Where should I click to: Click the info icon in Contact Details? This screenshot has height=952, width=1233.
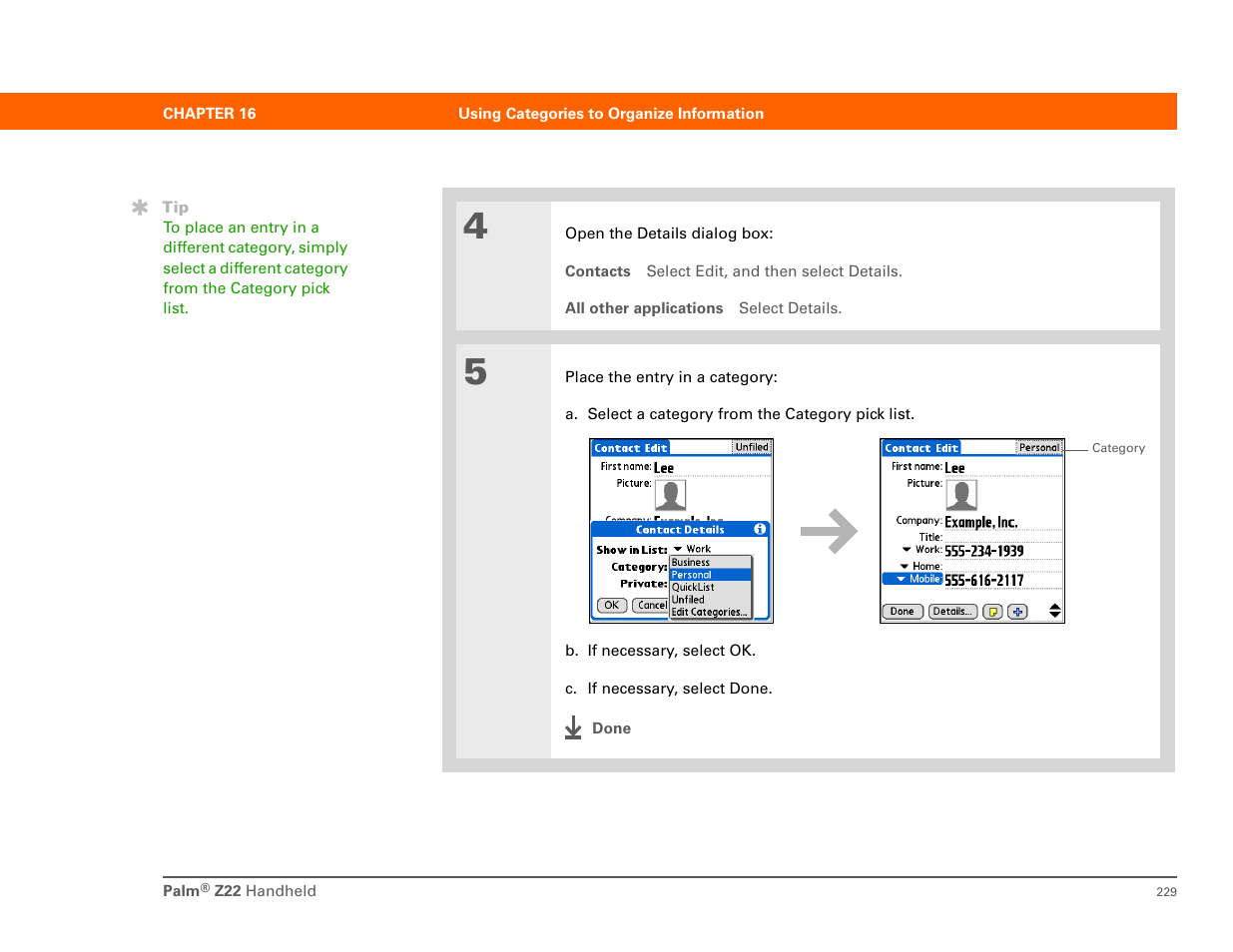coord(760,529)
